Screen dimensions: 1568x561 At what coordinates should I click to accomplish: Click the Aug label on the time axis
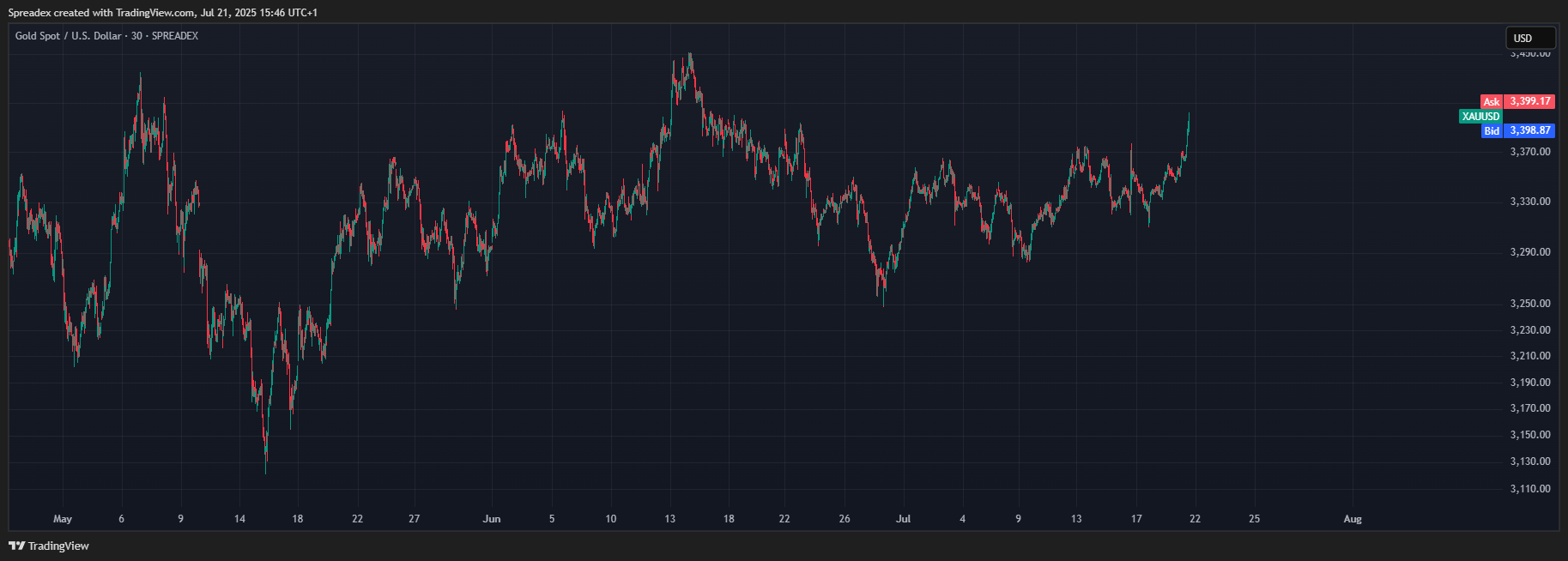point(1353,519)
